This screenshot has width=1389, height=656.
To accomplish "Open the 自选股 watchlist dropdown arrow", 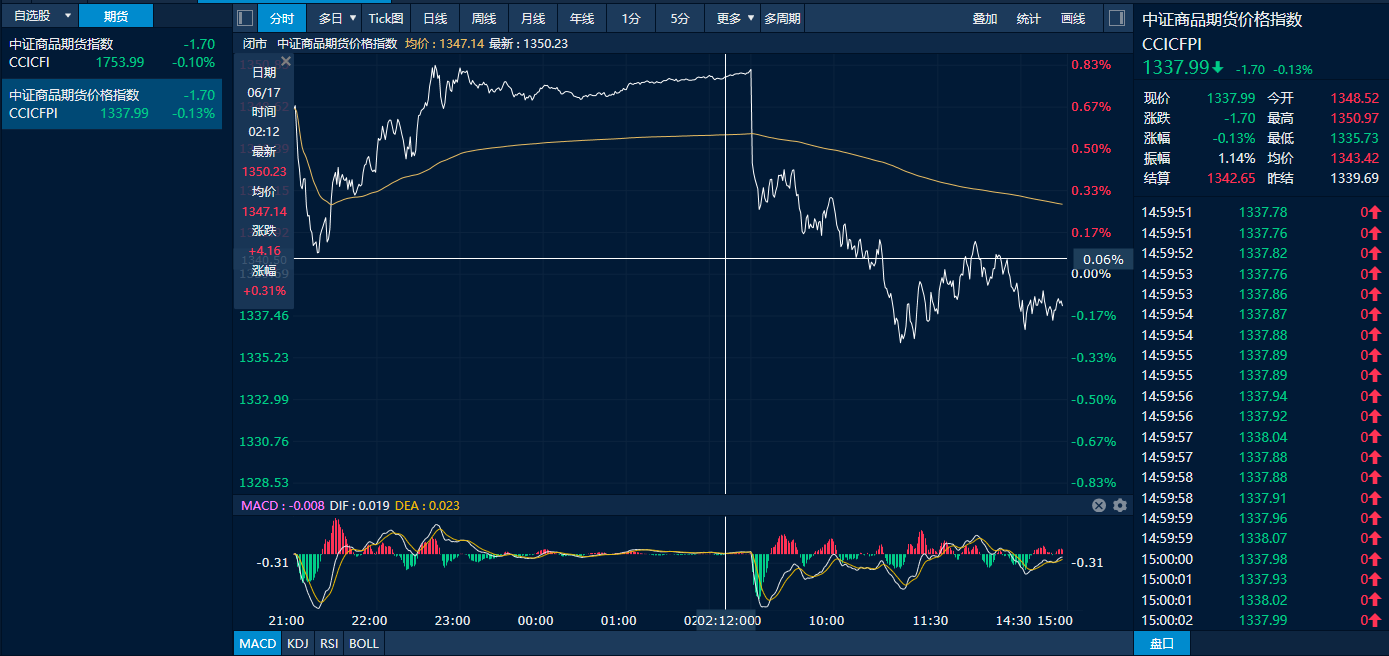I will (x=67, y=16).
